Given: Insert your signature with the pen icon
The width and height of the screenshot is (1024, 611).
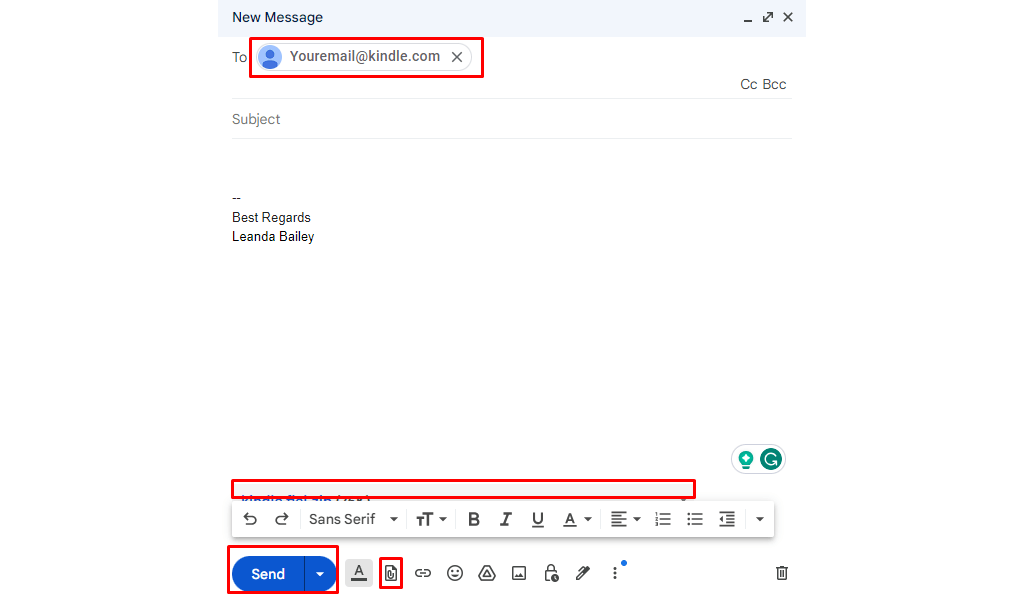Looking at the screenshot, I should 583,572.
